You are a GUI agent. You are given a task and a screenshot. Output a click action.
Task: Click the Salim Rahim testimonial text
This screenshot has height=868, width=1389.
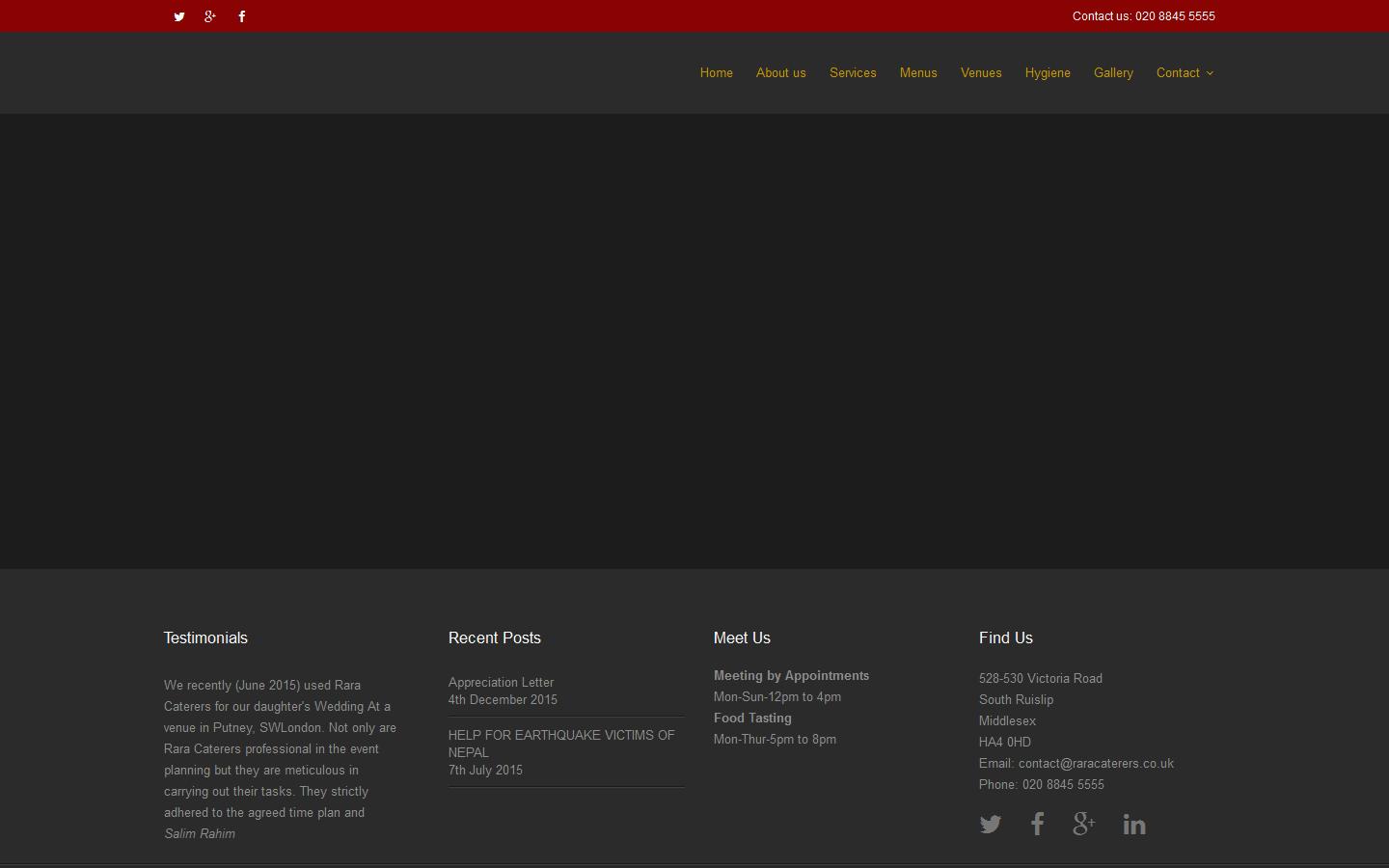(200, 834)
